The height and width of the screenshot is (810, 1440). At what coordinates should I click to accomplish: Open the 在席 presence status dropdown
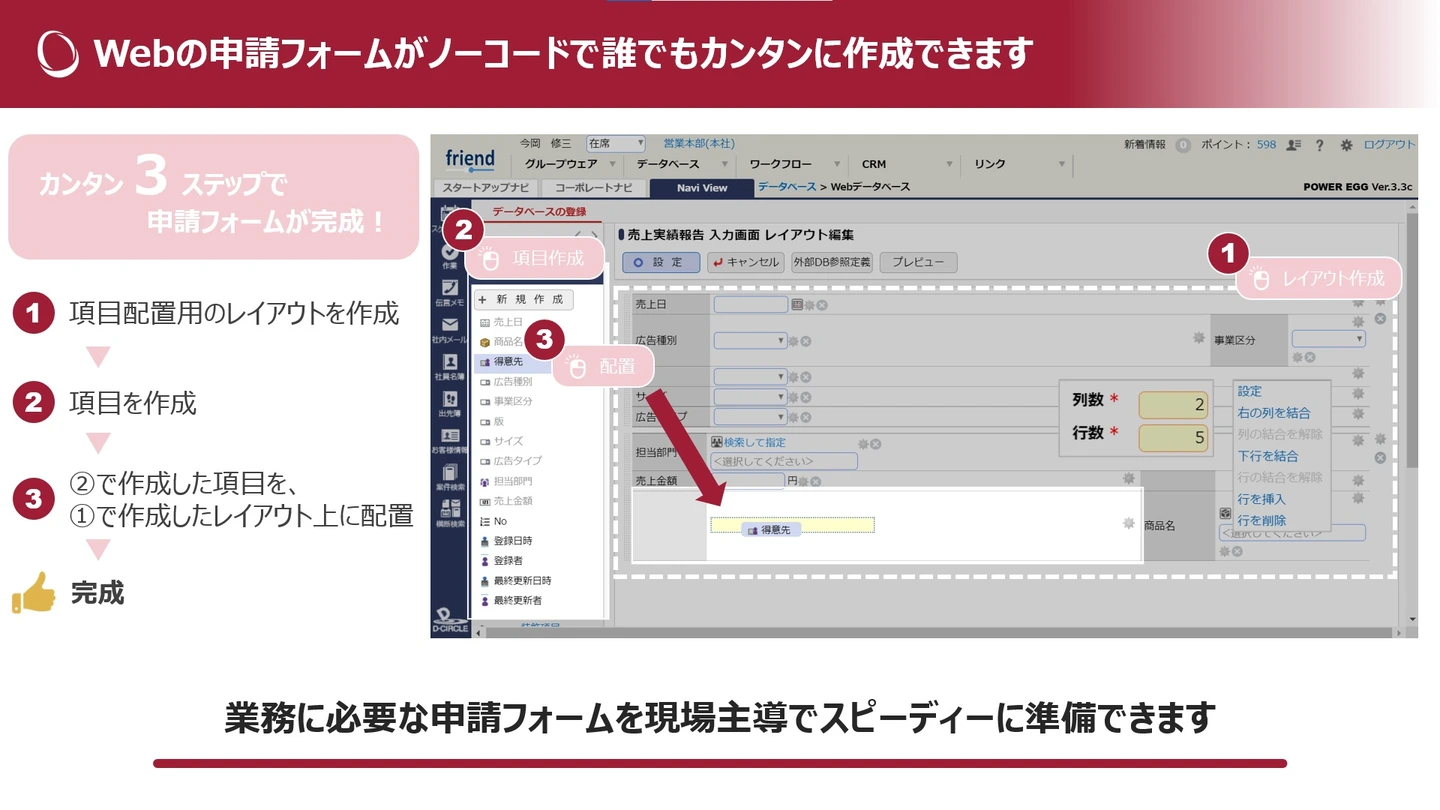pos(614,143)
